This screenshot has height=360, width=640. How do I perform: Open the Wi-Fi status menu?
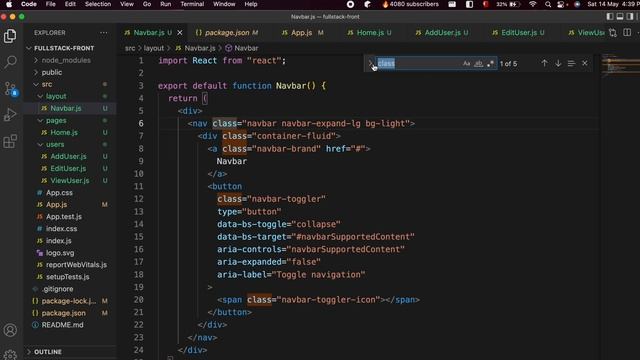533,4
